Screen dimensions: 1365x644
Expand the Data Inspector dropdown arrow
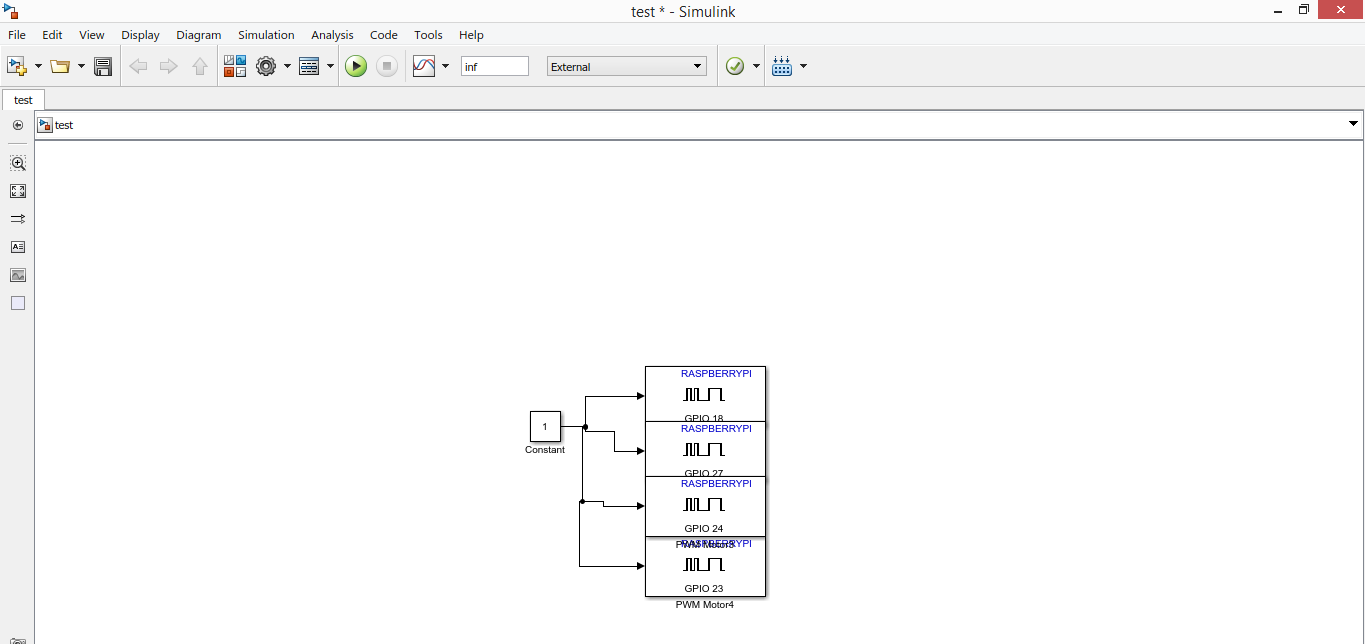click(446, 67)
